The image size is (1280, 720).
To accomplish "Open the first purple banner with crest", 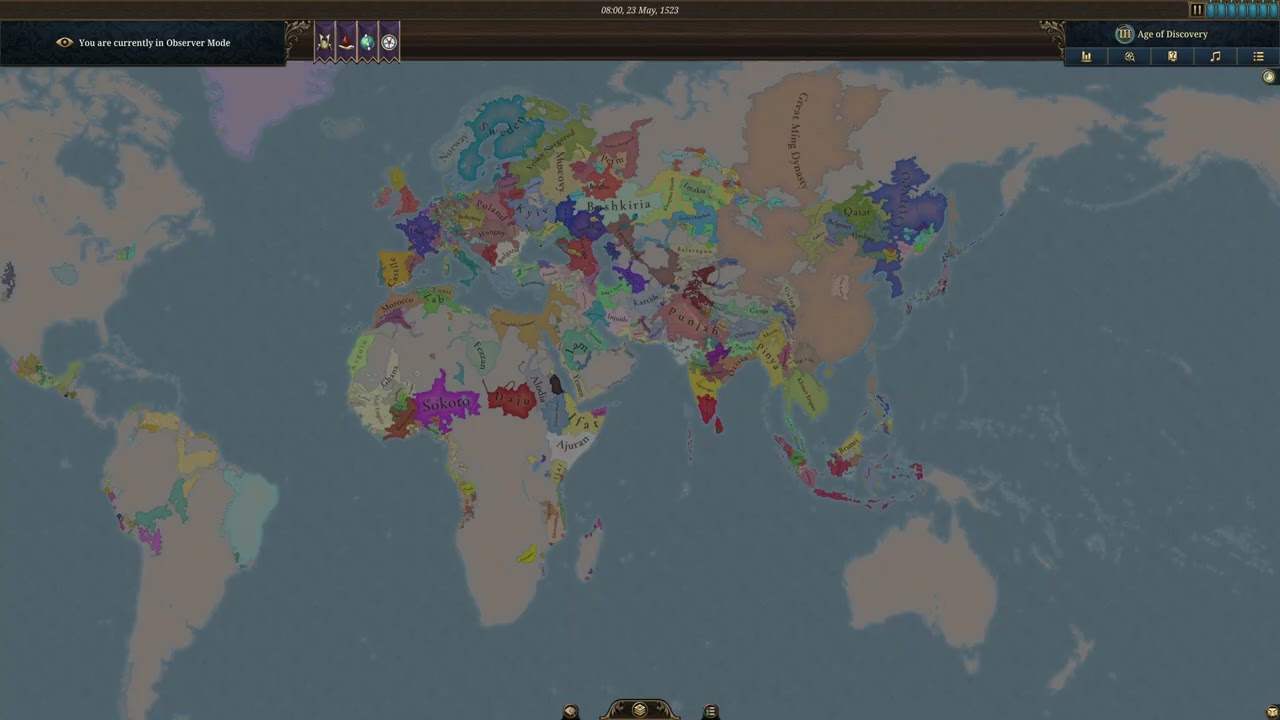I will click(x=325, y=42).
